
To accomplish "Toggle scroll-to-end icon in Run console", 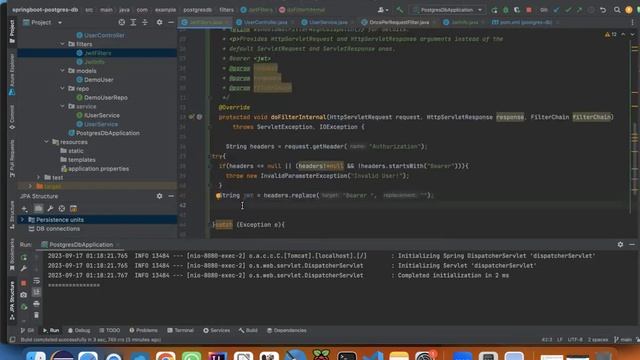I will click(36, 292).
